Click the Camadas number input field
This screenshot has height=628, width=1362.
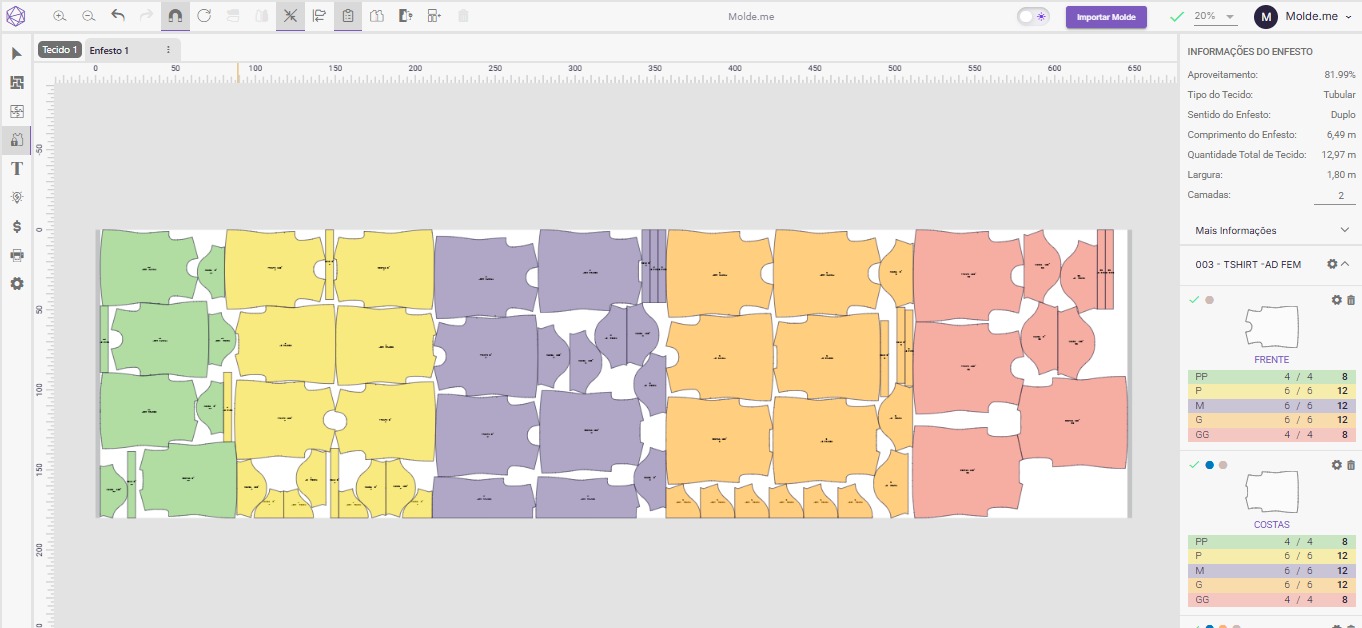pyautogui.click(x=1333, y=195)
